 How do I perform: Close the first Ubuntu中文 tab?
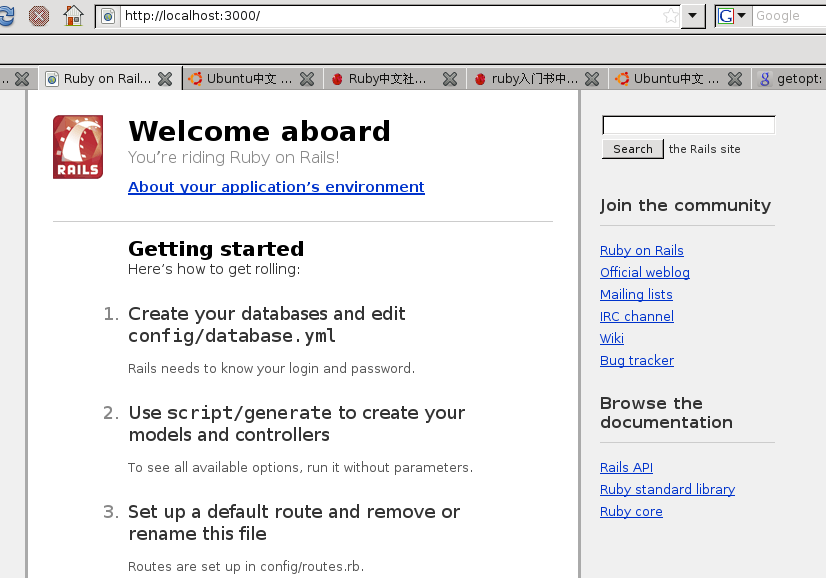pos(307,79)
